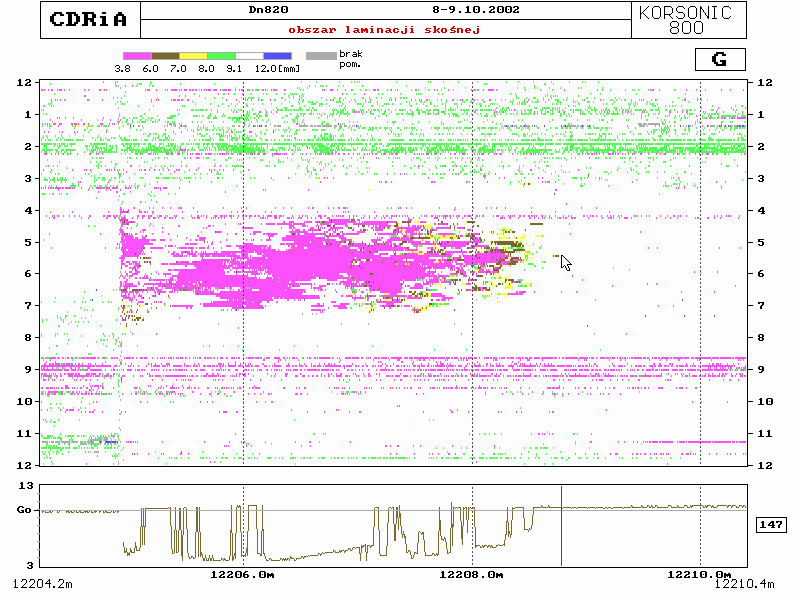Click the 13 label on thickness graph

tap(26, 486)
